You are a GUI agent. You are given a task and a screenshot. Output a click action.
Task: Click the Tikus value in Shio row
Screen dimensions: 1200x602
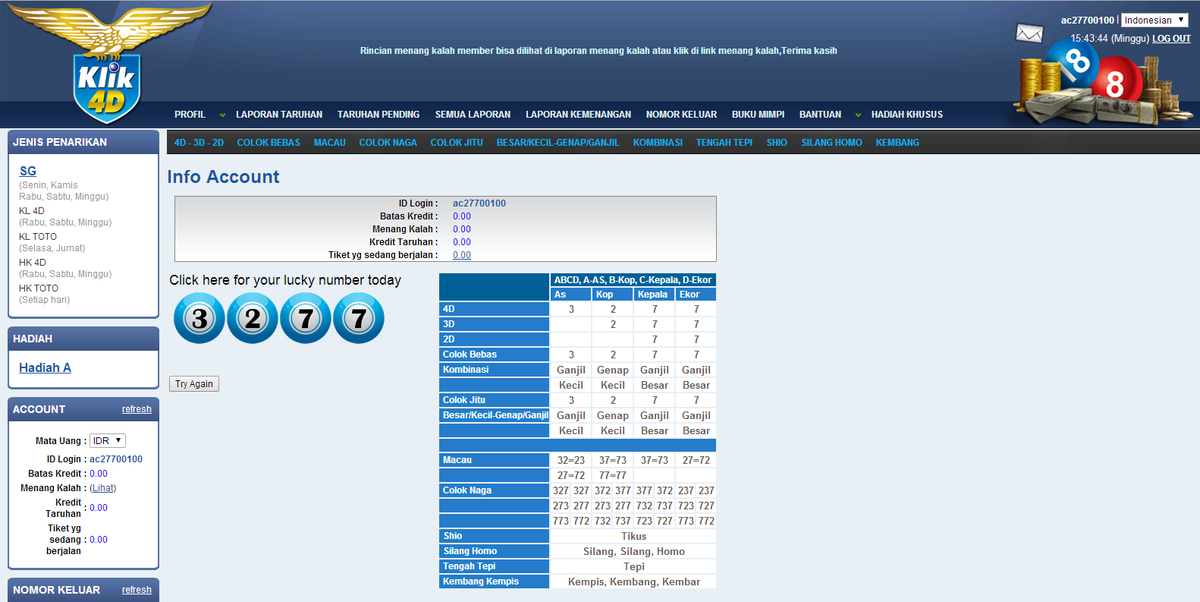(634, 536)
